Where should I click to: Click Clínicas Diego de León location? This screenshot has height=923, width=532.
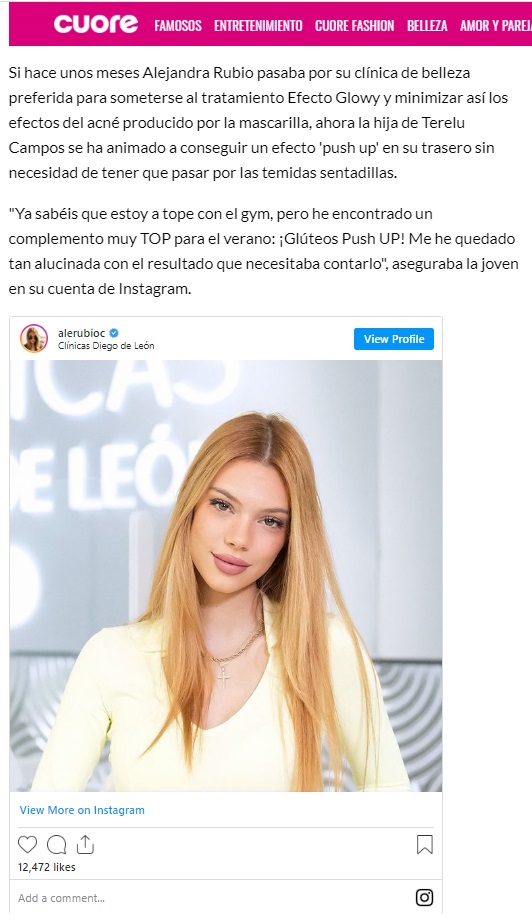(x=106, y=346)
